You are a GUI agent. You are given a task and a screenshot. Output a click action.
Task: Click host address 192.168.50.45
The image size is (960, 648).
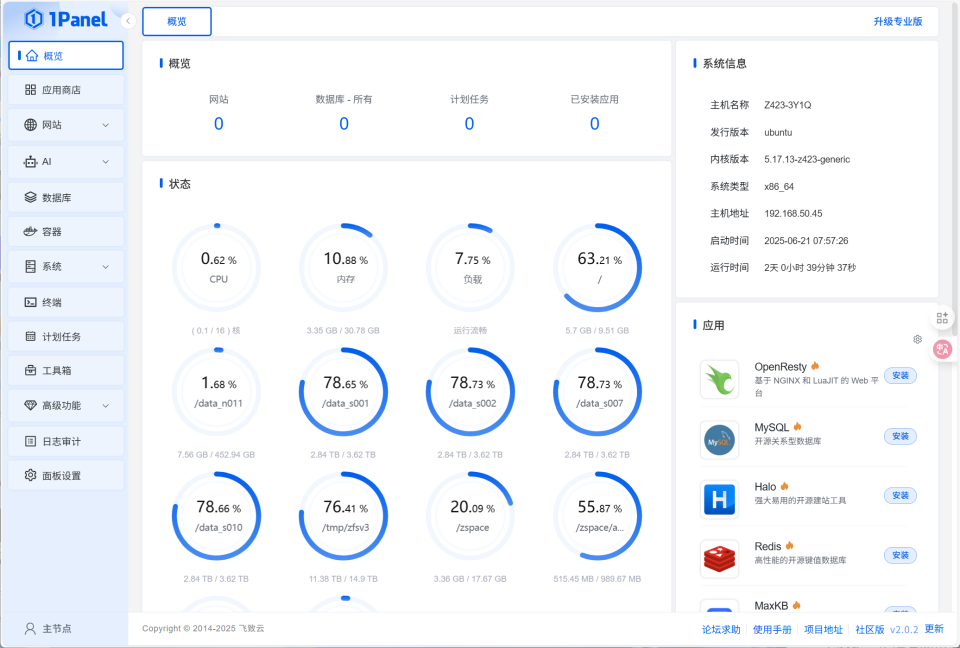click(793, 214)
